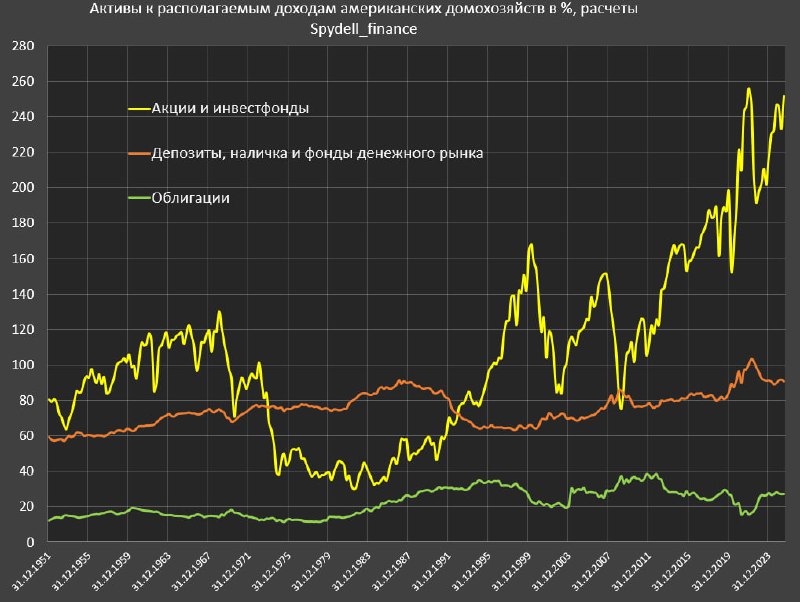Select the x-axis date "31.12.2003"

[x=551, y=571]
